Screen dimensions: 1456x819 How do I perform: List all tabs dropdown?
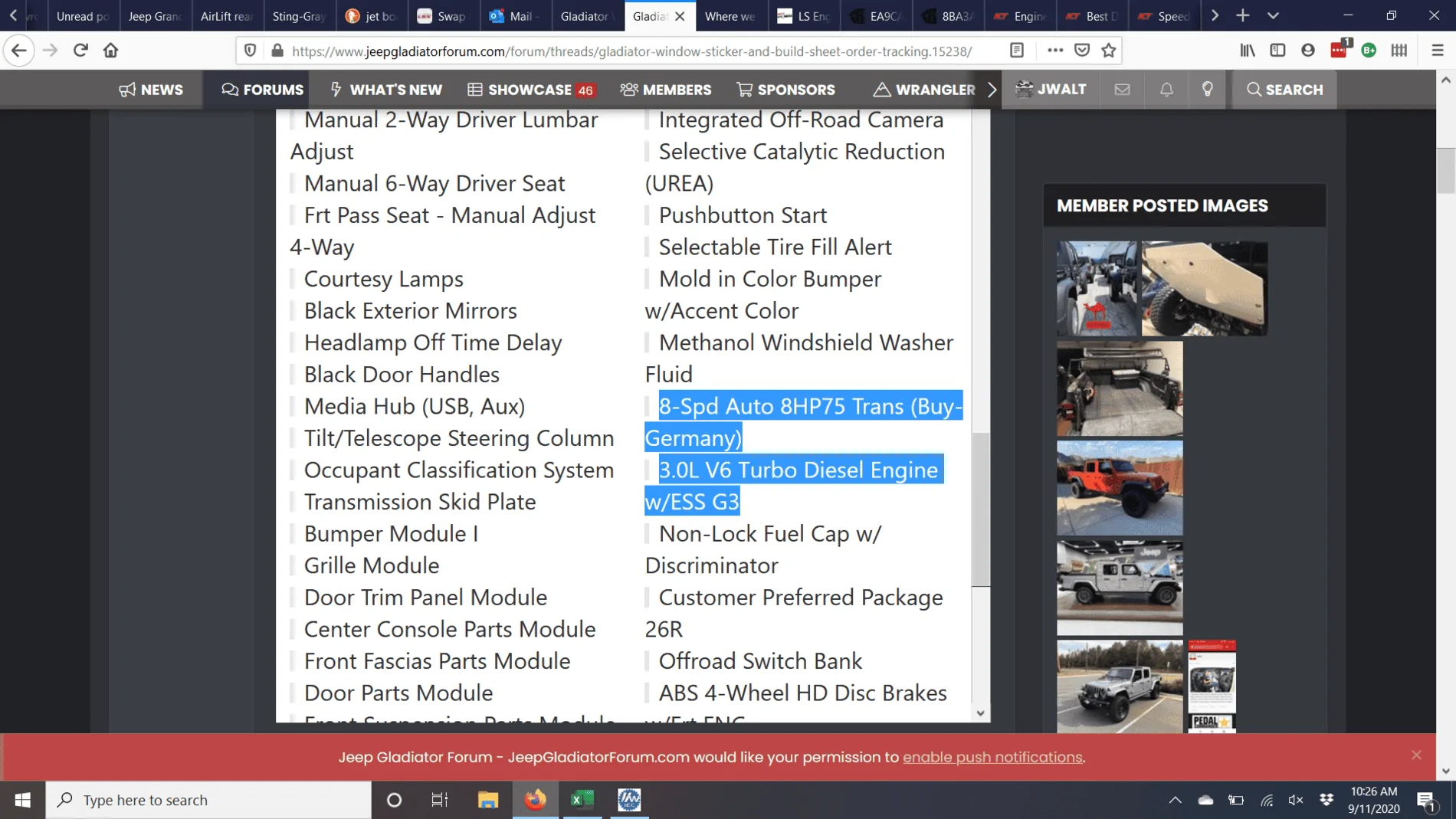[x=1273, y=15]
